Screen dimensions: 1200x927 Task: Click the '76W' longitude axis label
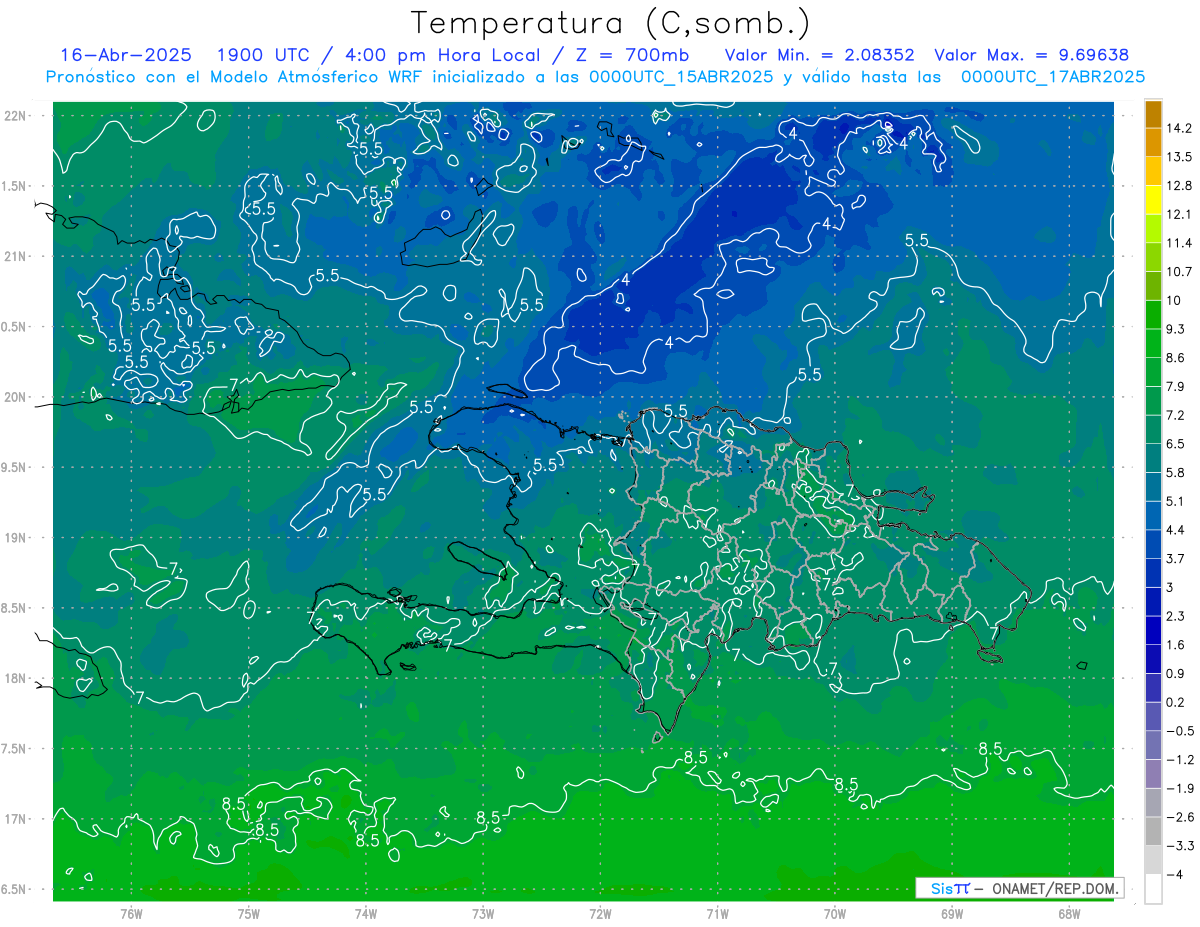(131, 913)
